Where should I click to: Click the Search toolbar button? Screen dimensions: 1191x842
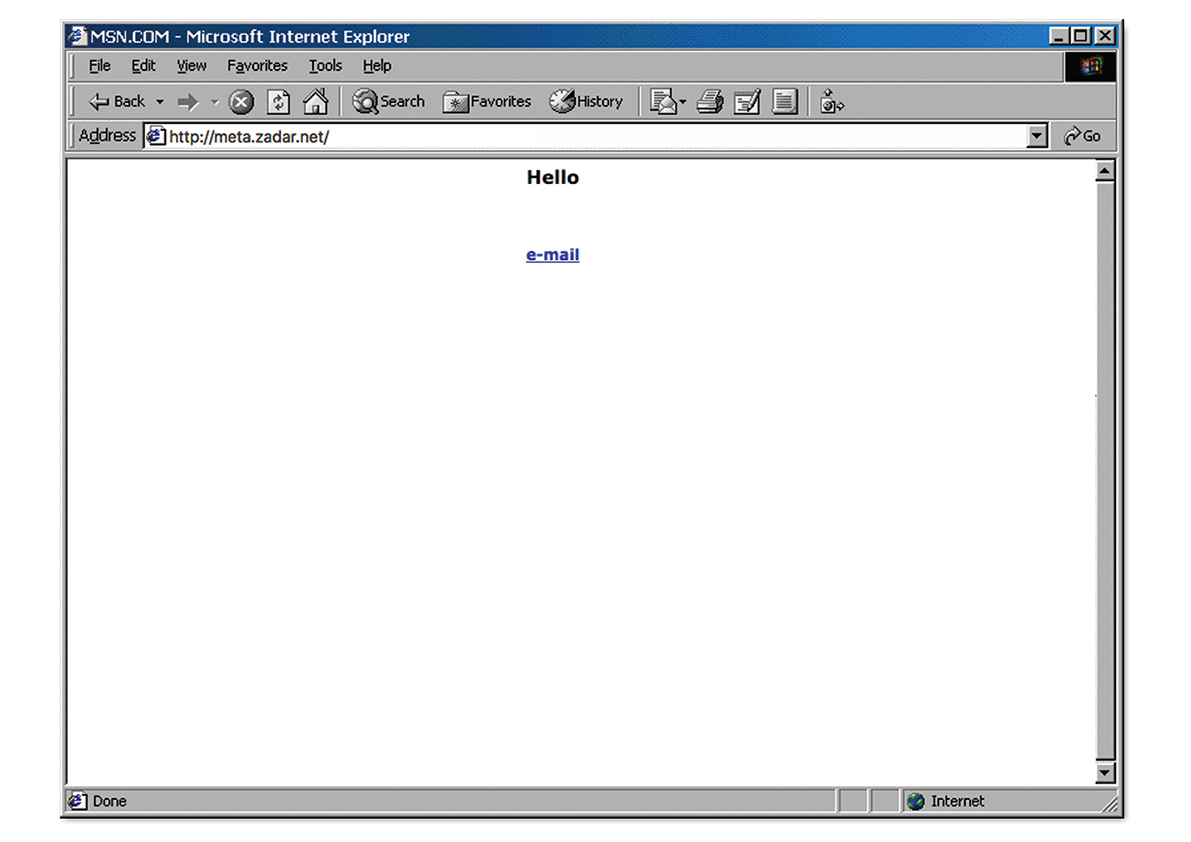(x=389, y=102)
